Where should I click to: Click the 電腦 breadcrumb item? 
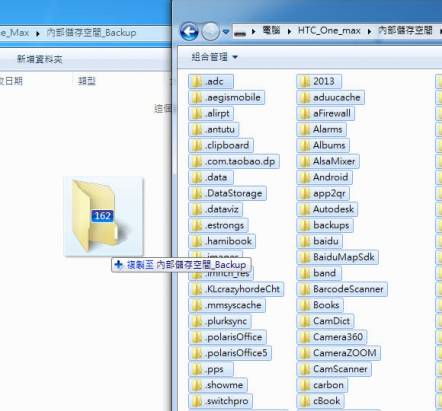[x=271, y=31]
